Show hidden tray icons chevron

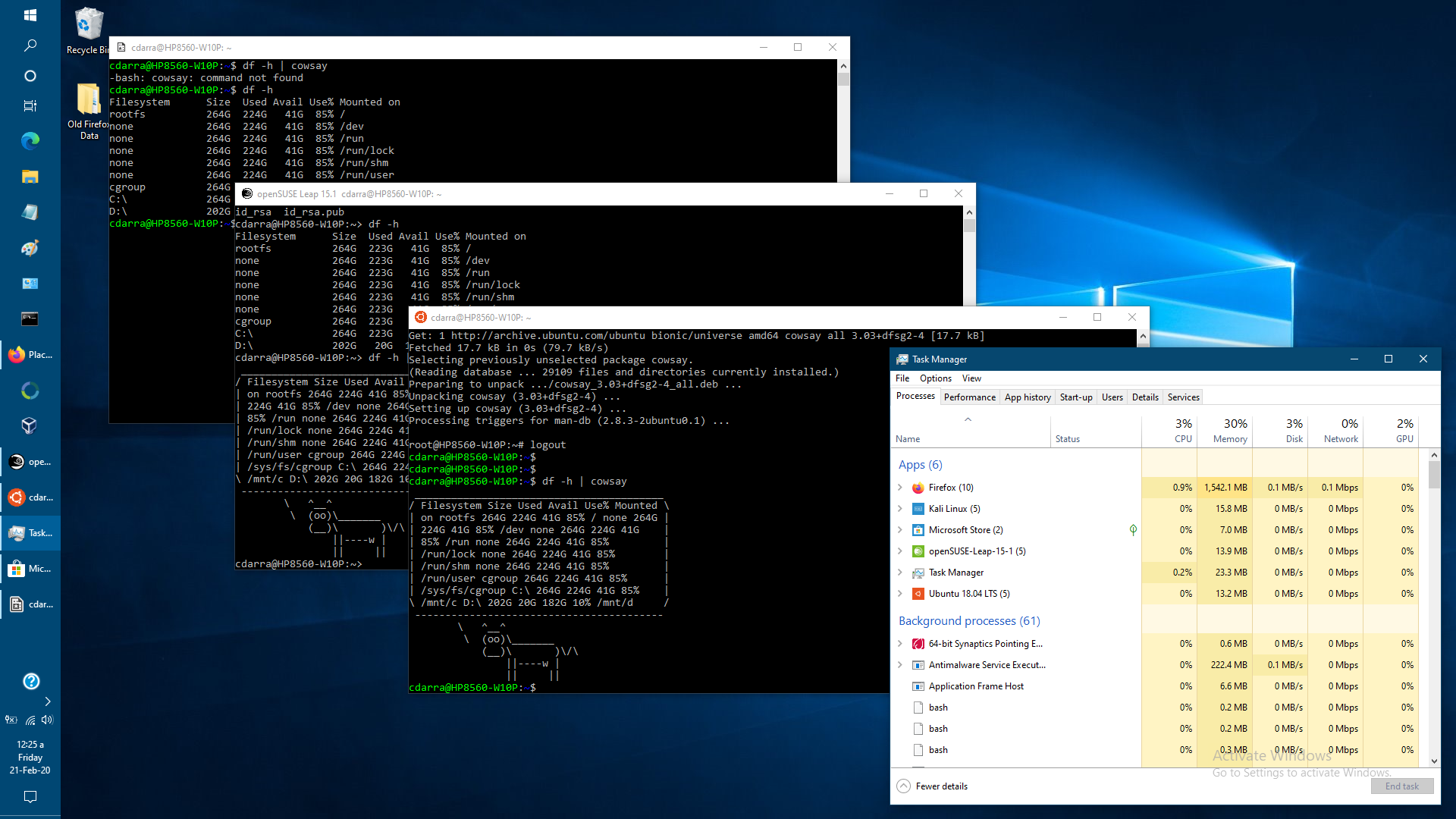[48, 701]
